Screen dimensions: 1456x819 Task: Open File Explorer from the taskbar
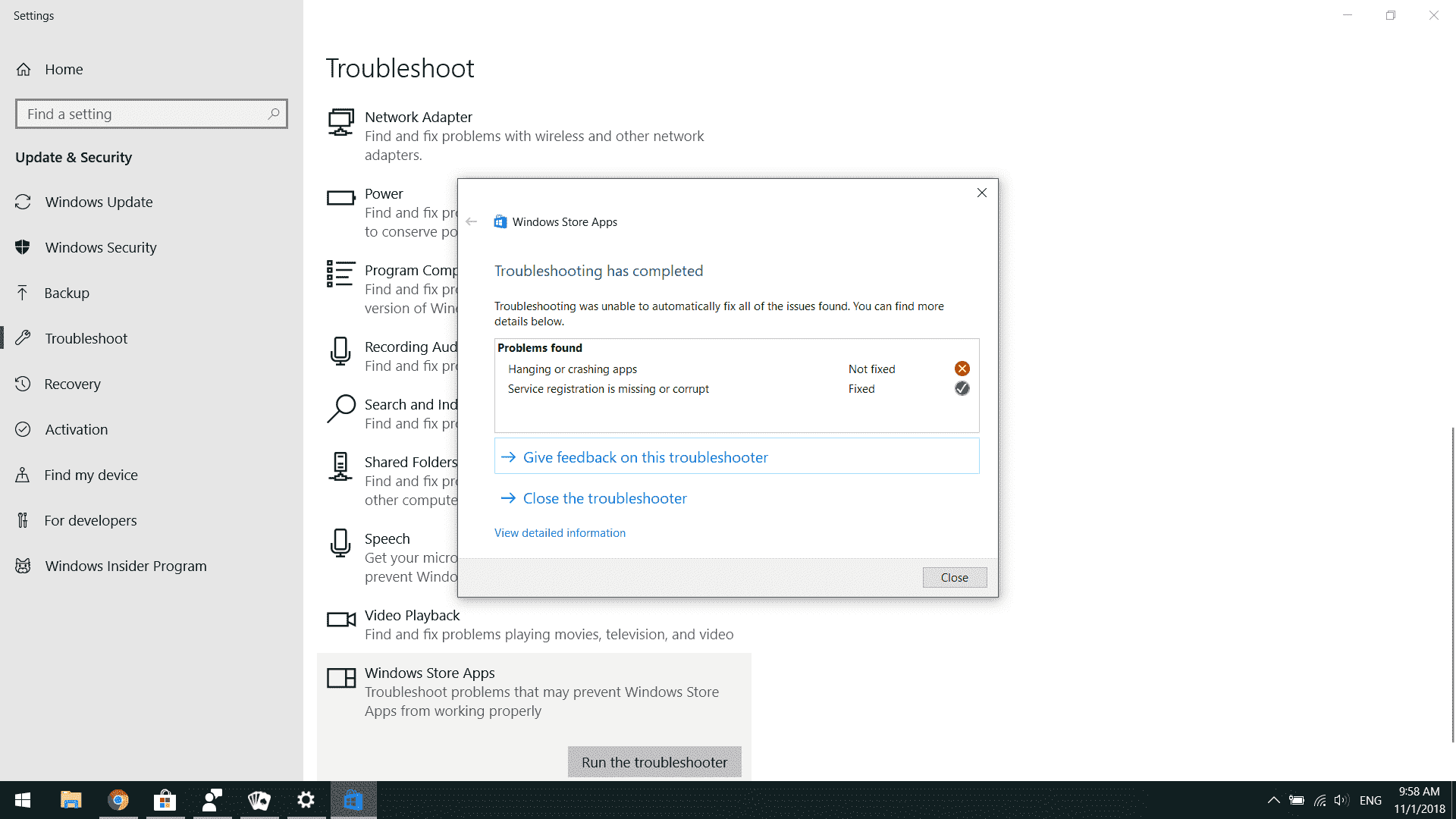[71, 800]
